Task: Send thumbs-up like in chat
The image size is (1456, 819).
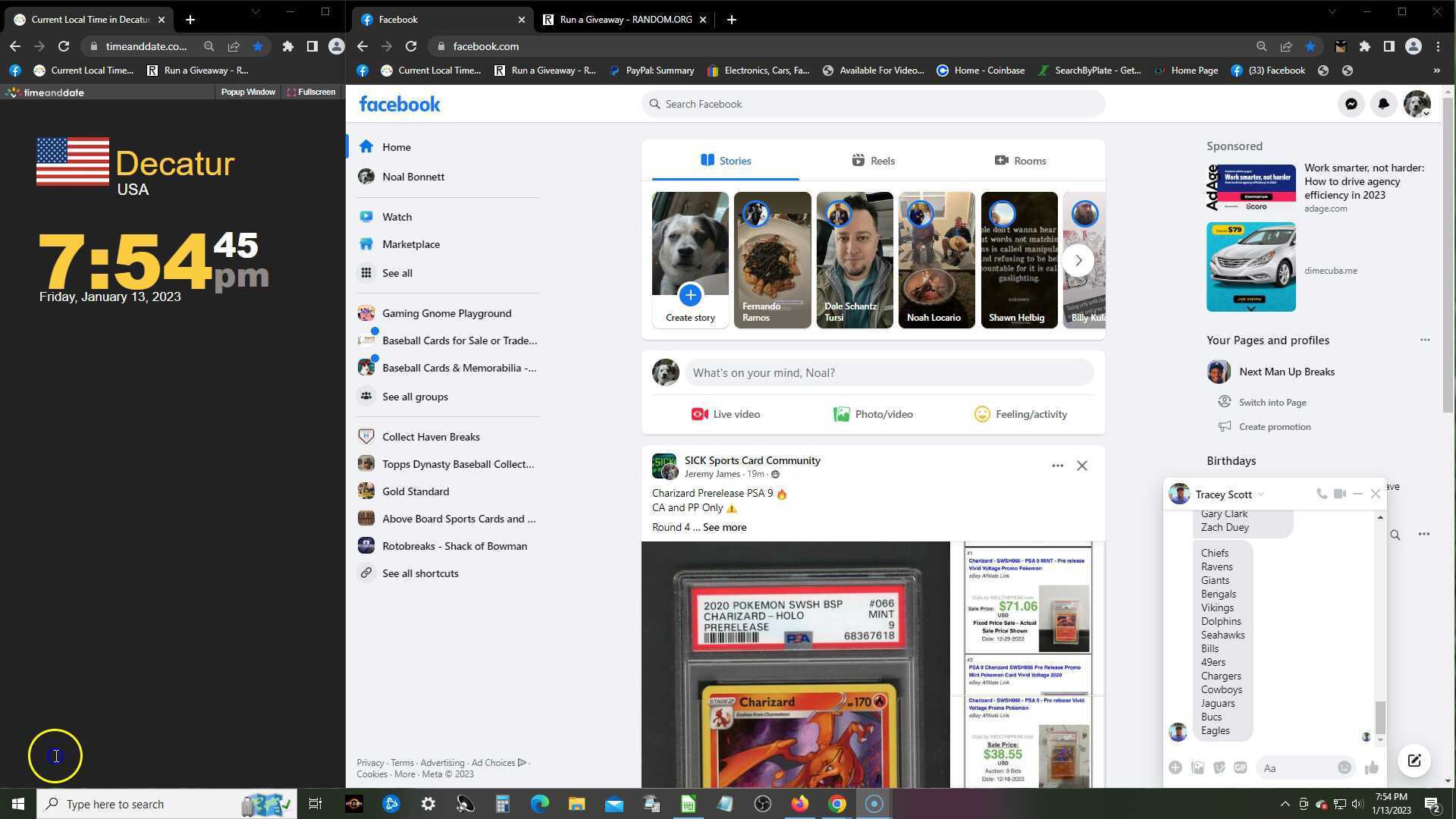Action: 1371,768
